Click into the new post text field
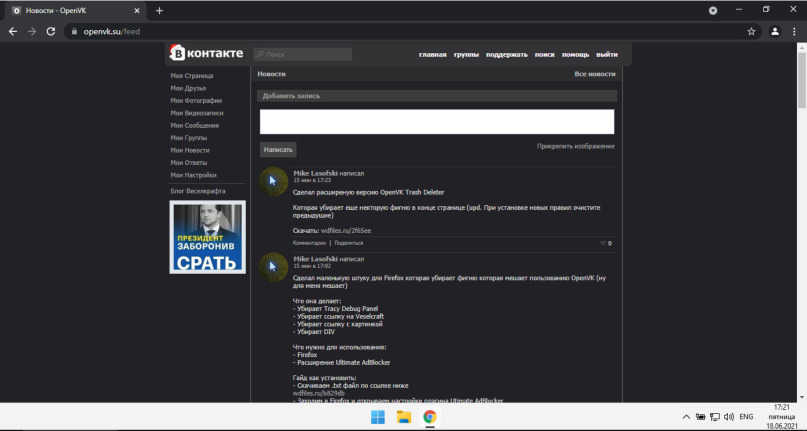The image size is (807, 431). tap(436, 121)
